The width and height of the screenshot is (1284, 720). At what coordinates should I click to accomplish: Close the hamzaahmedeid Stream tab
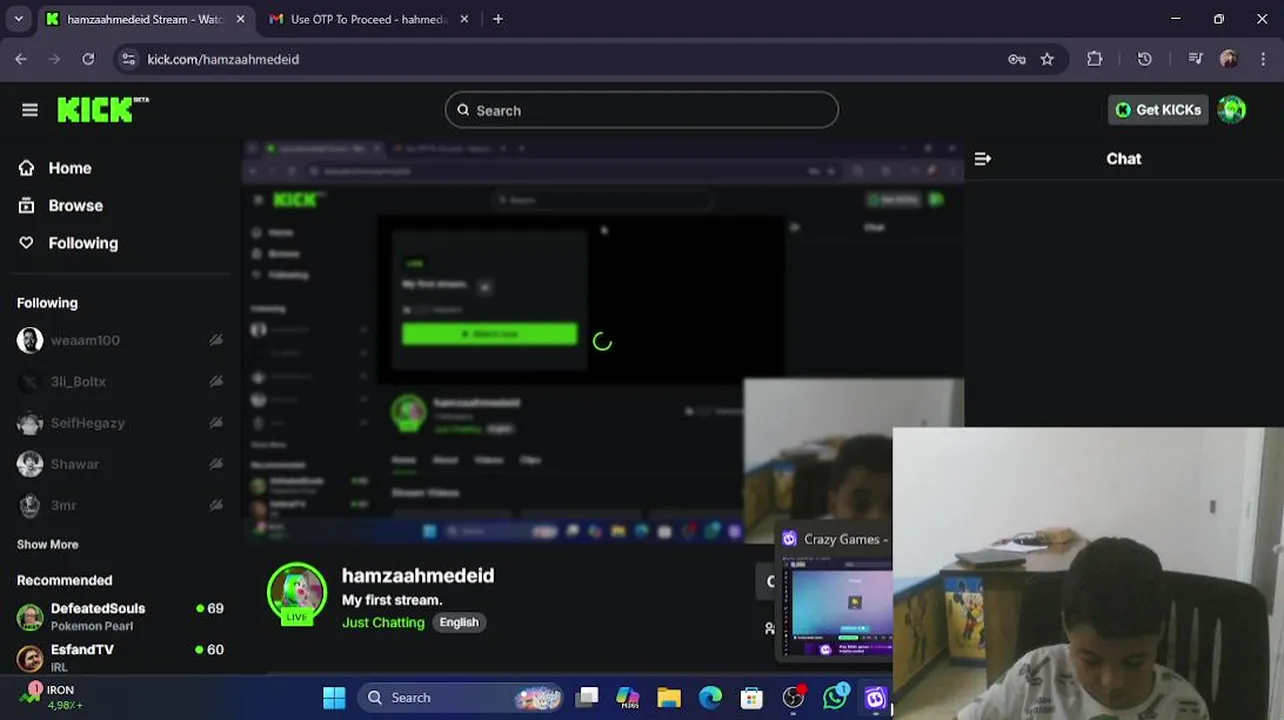pyautogui.click(x=240, y=19)
